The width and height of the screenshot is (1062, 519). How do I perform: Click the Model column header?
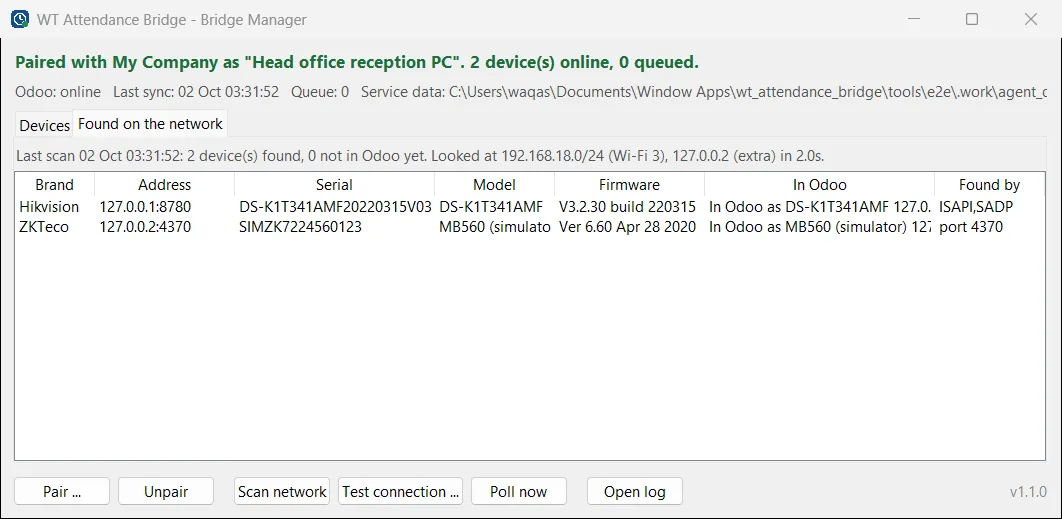point(494,184)
